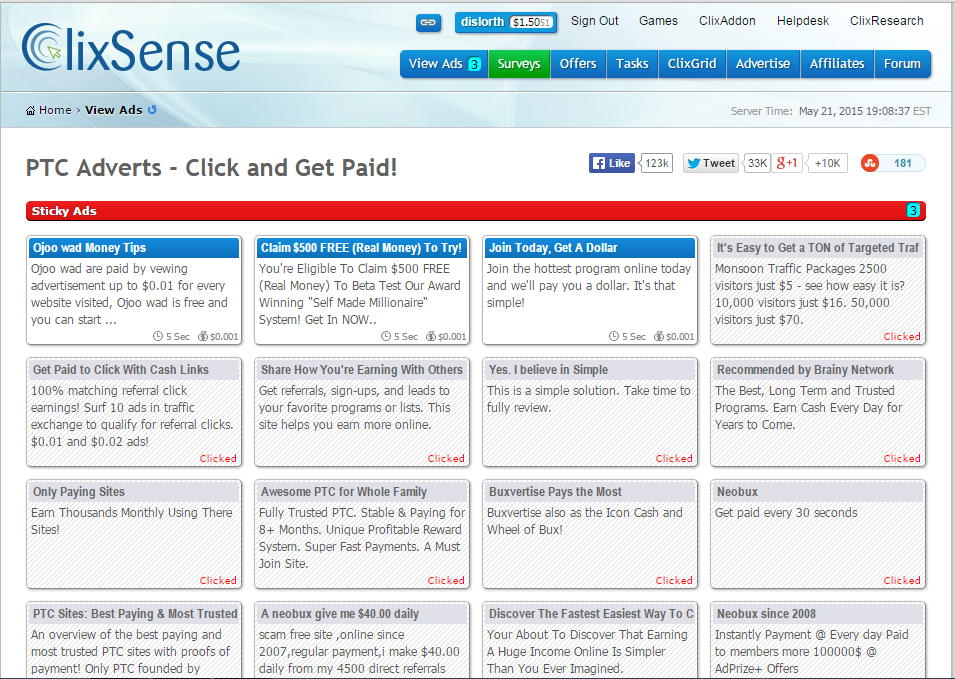Click the dislorth account balance display
The image size is (955, 679).
(x=505, y=22)
